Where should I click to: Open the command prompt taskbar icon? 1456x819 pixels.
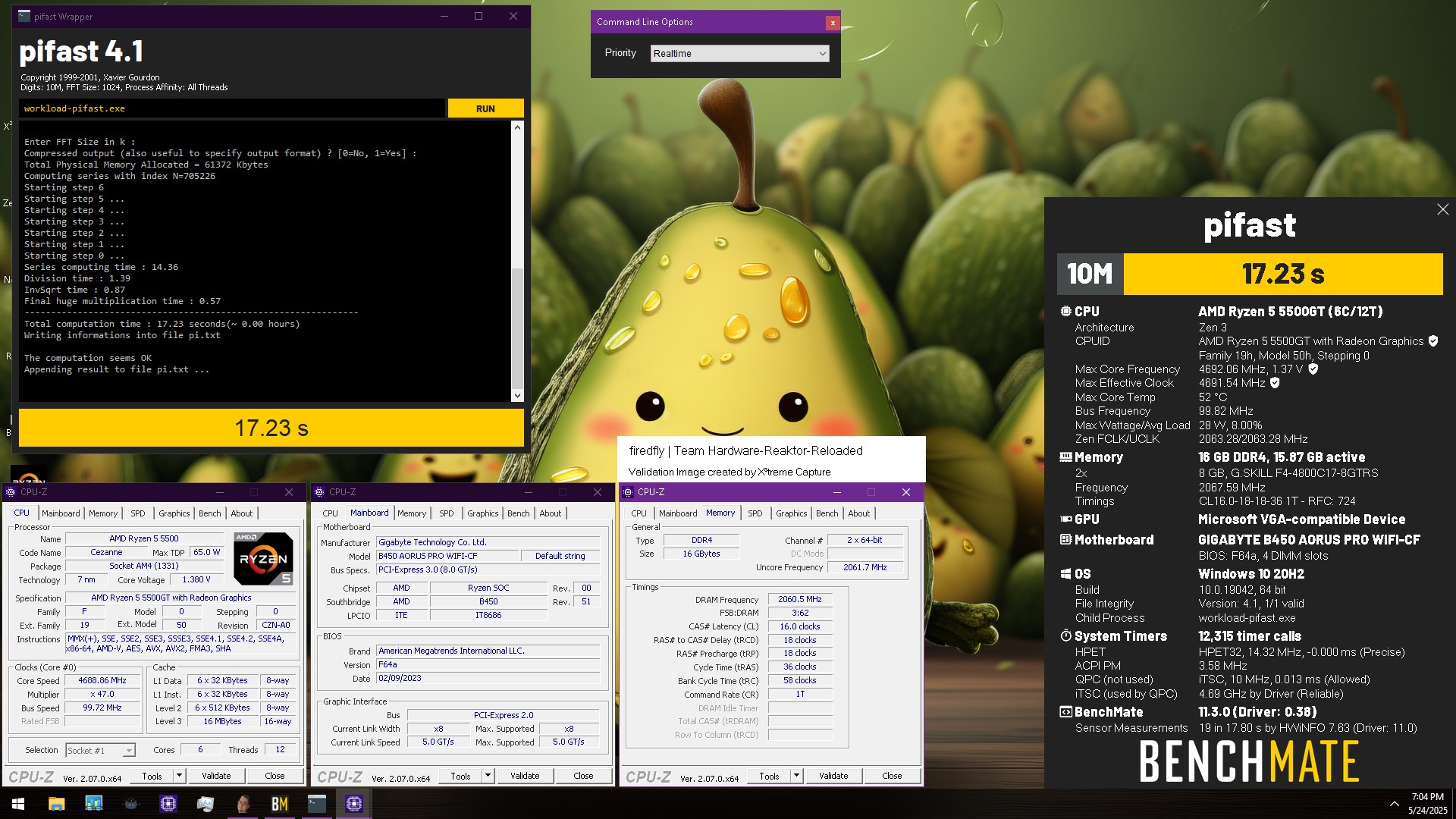[x=317, y=804]
